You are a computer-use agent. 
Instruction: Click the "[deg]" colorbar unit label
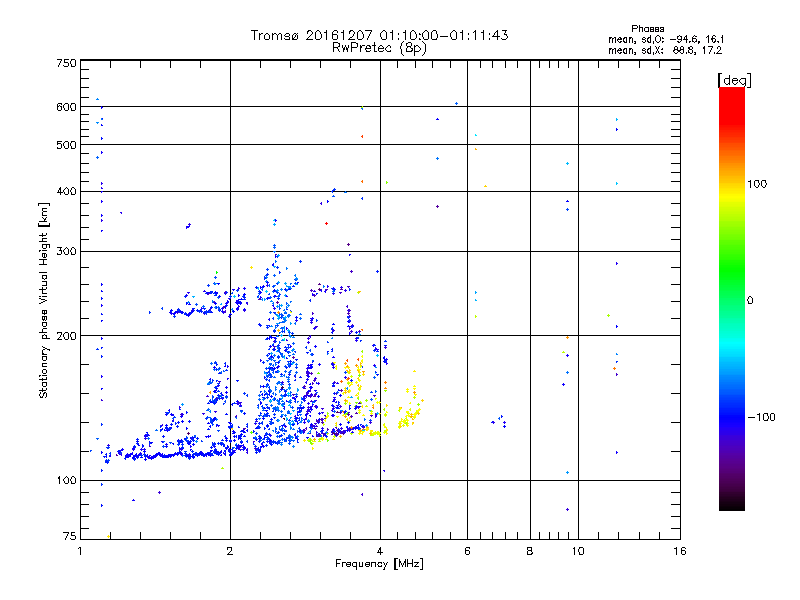(734, 80)
